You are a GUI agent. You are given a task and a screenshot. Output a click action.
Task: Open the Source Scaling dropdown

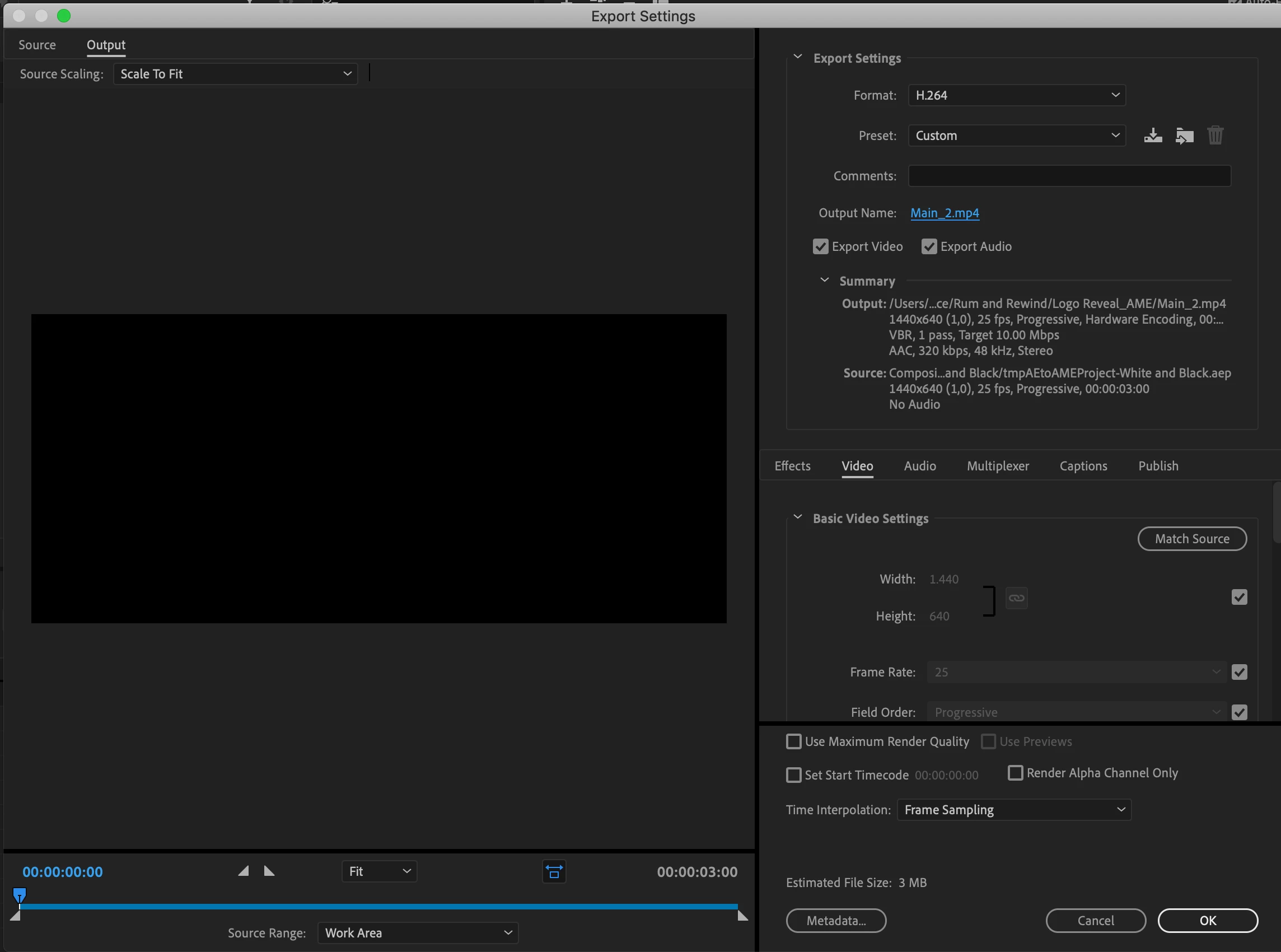point(235,74)
